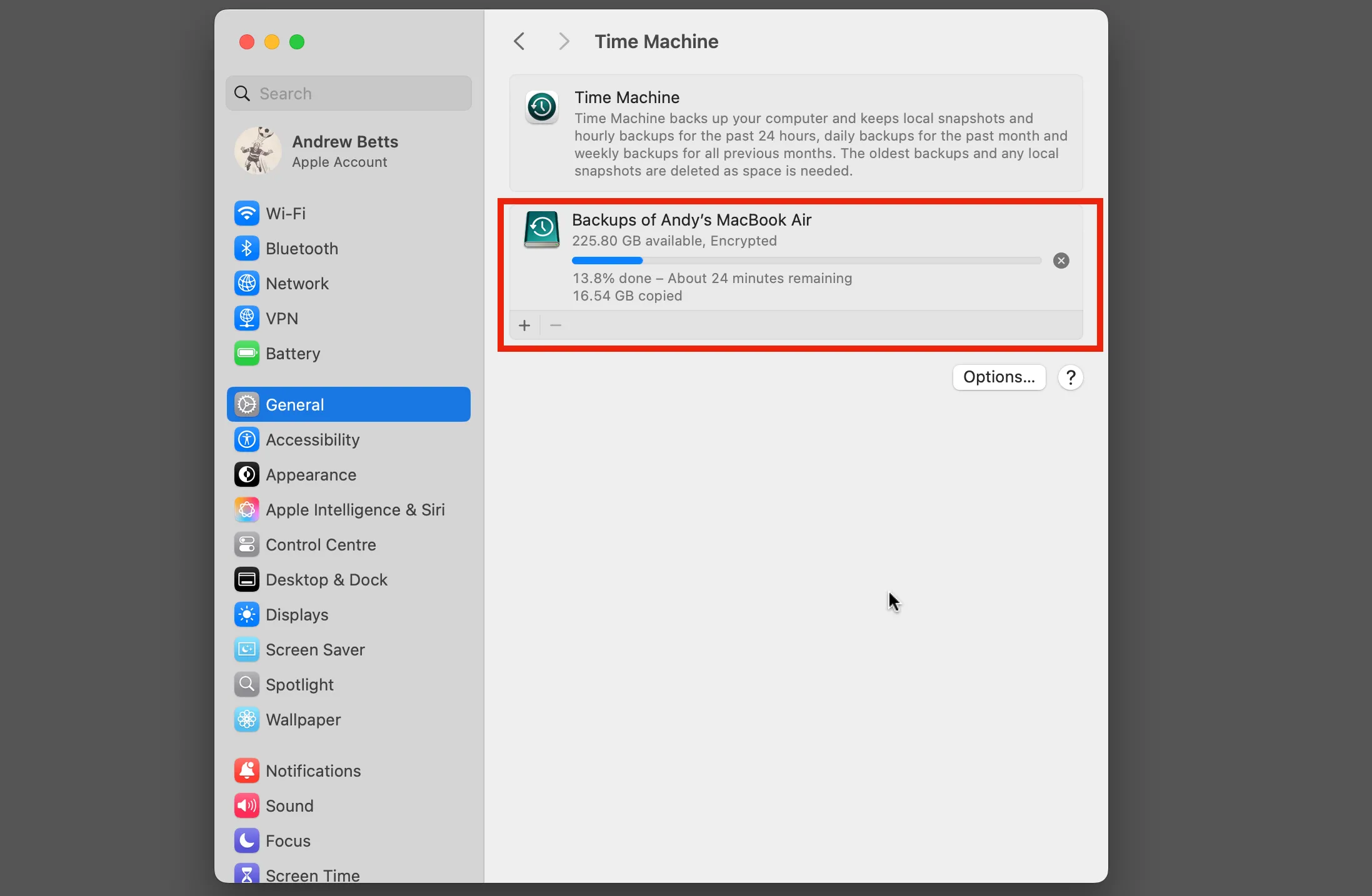The image size is (1372, 896).
Task: Click the Options... button
Action: point(998,377)
